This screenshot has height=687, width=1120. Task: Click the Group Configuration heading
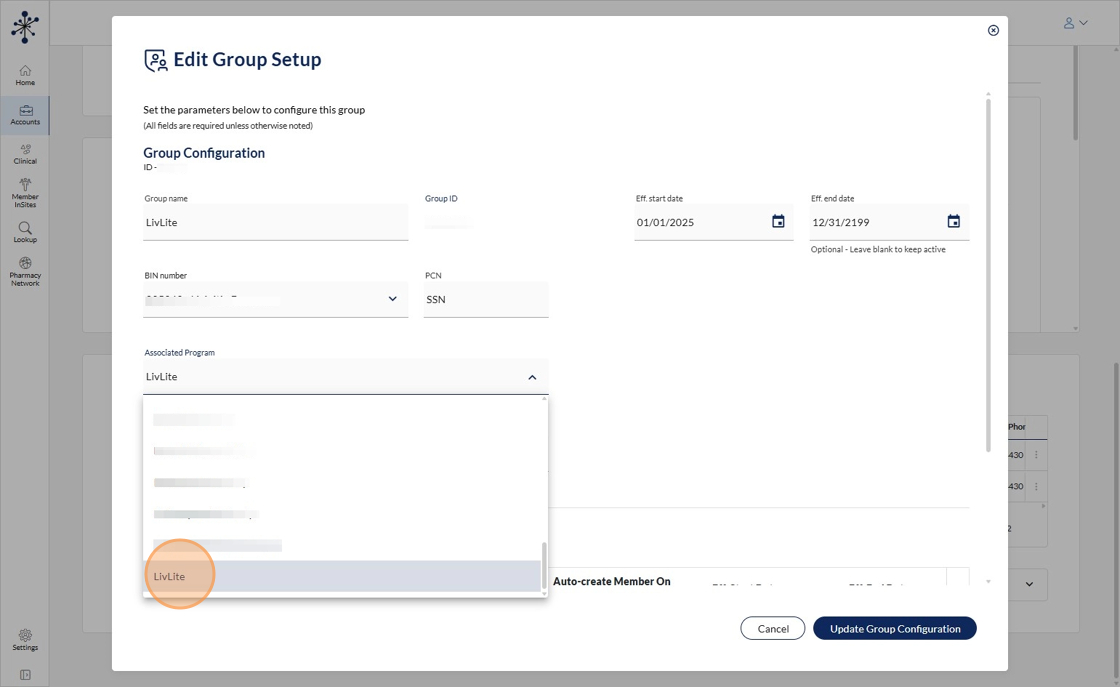tap(204, 153)
